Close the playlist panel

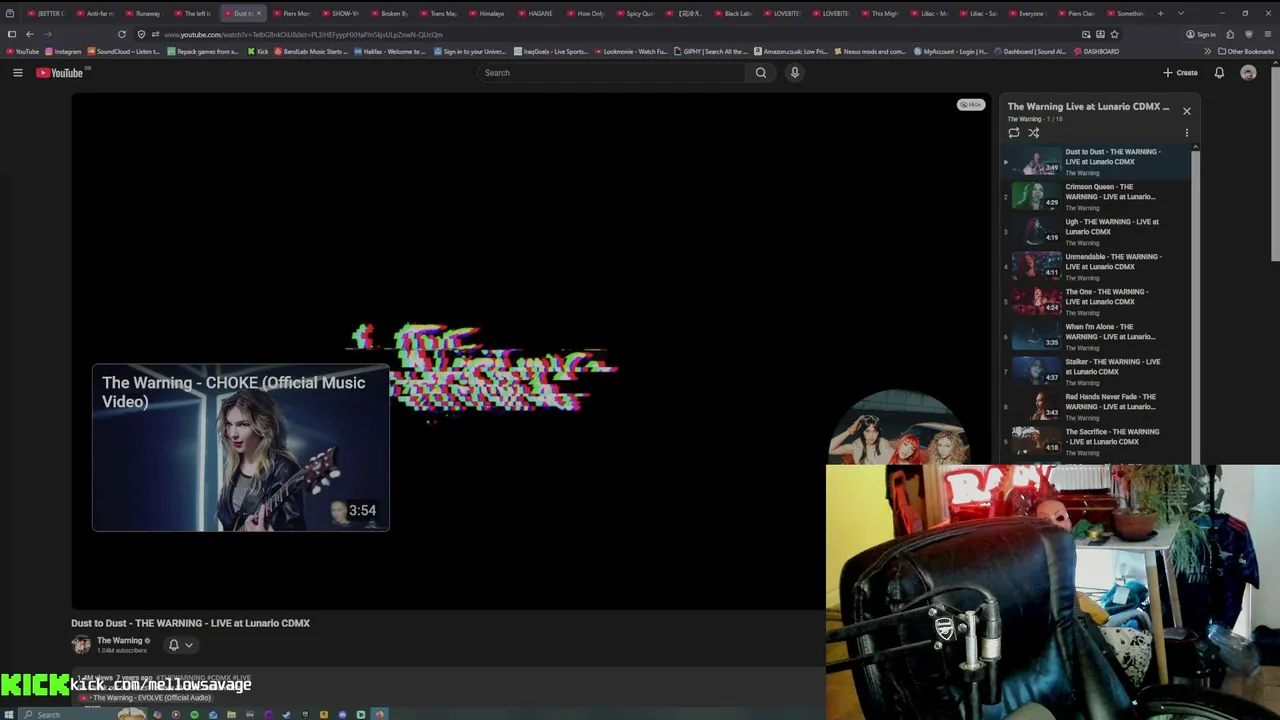tap(1187, 111)
